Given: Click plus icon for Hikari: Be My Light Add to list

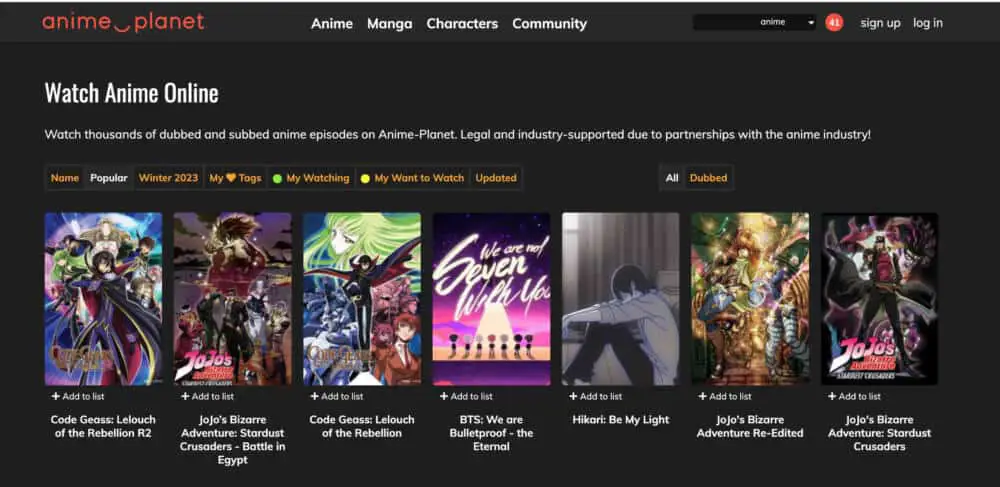Looking at the screenshot, I should [x=573, y=396].
